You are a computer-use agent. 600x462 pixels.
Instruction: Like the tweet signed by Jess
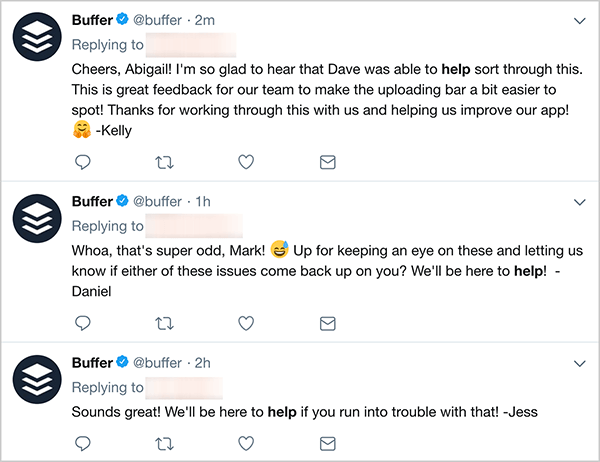pos(246,444)
